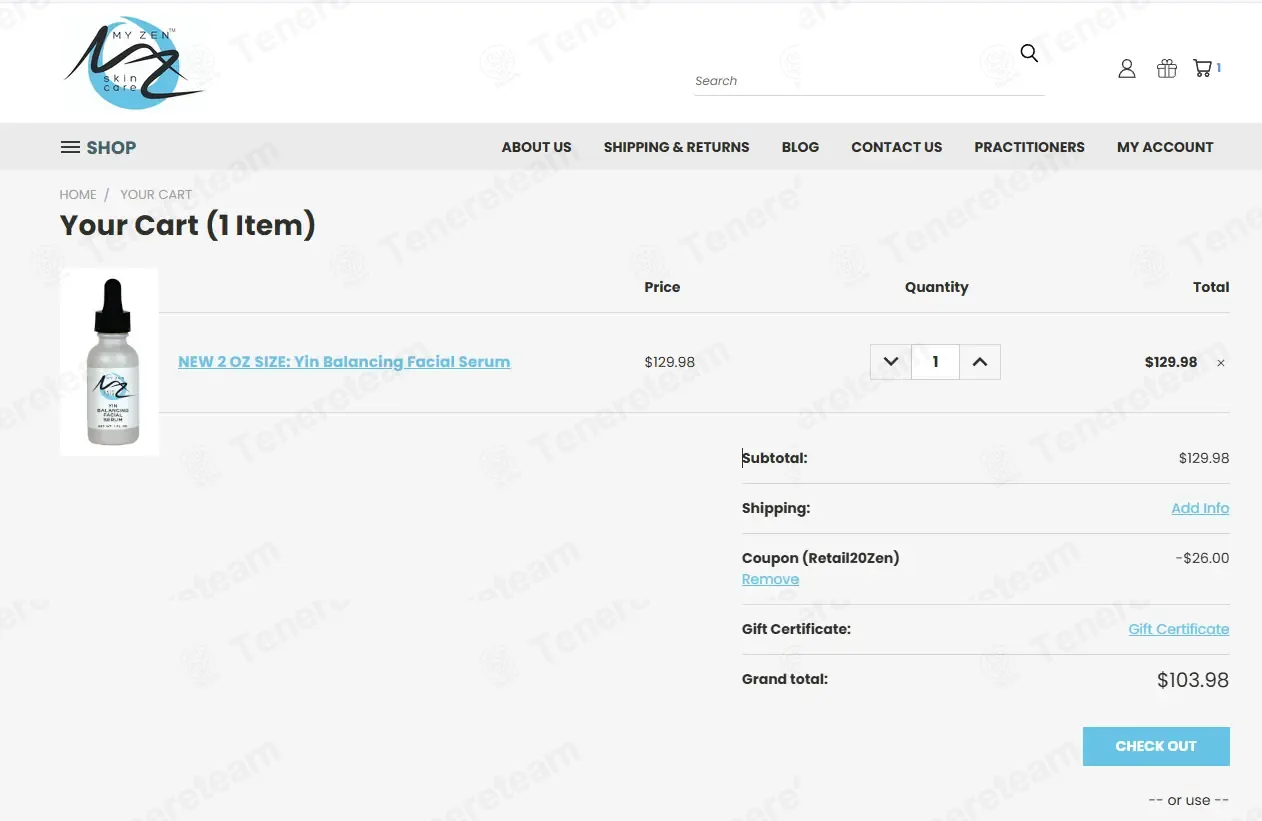The image size is (1262, 821).
Task: Click the Grand total: label
Action: pos(785,679)
